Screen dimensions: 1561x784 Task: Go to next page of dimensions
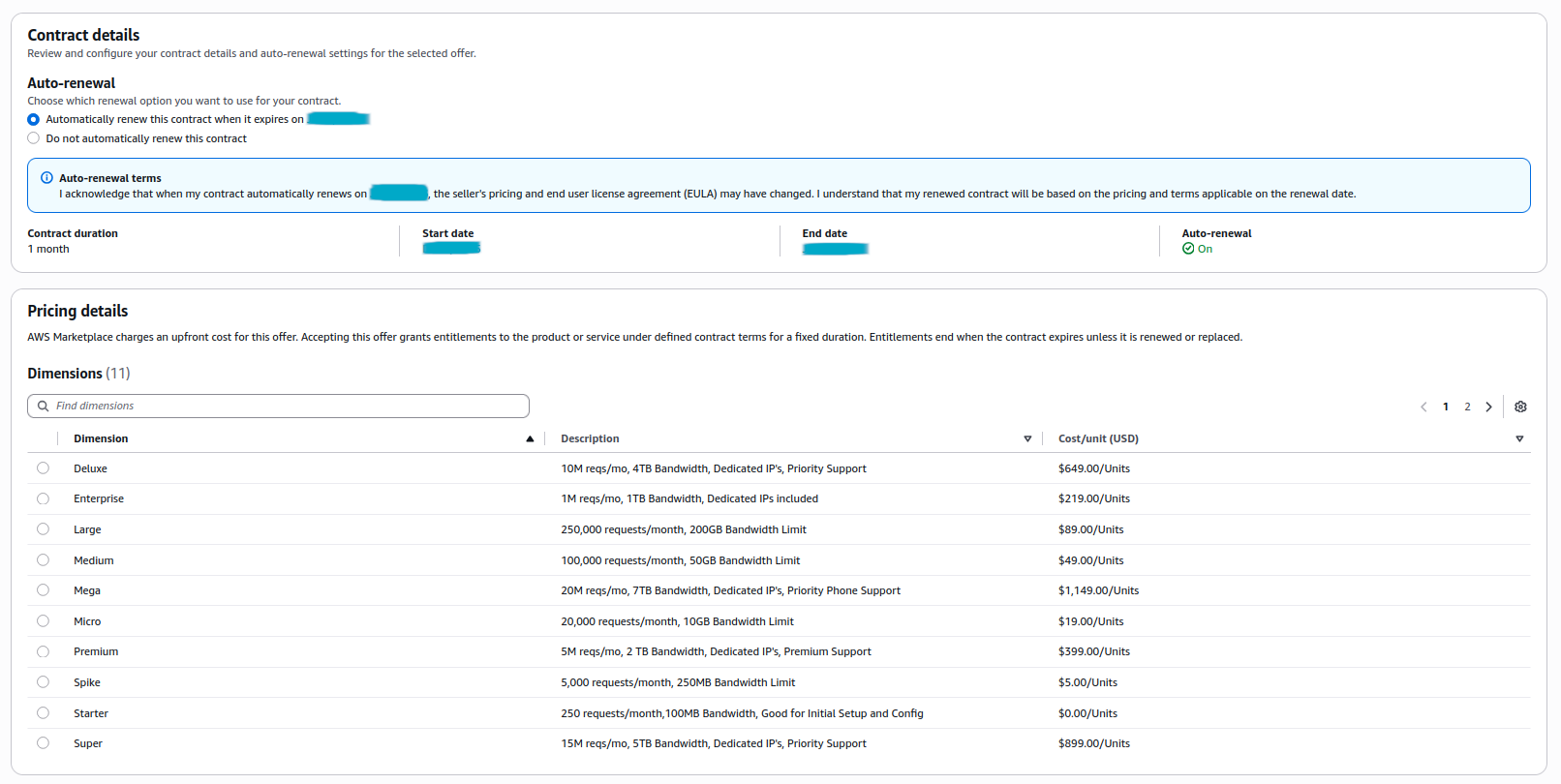tap(1488, 407)
